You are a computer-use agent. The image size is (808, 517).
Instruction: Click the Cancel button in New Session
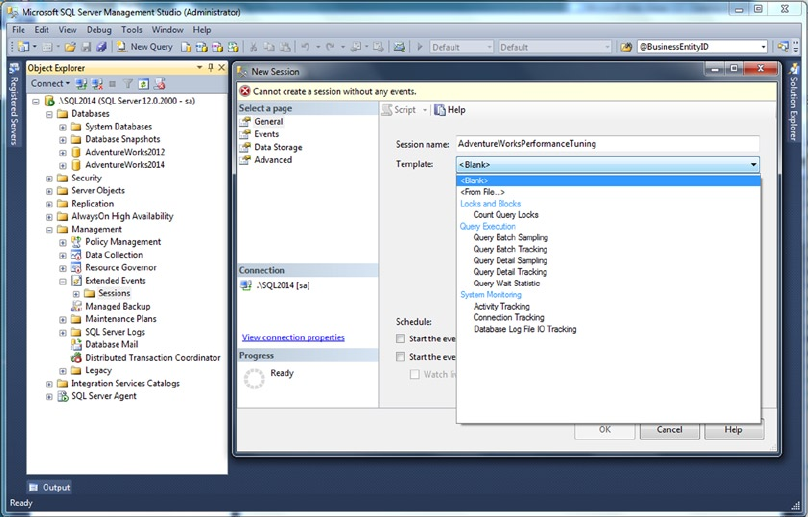tap(669, 429)
